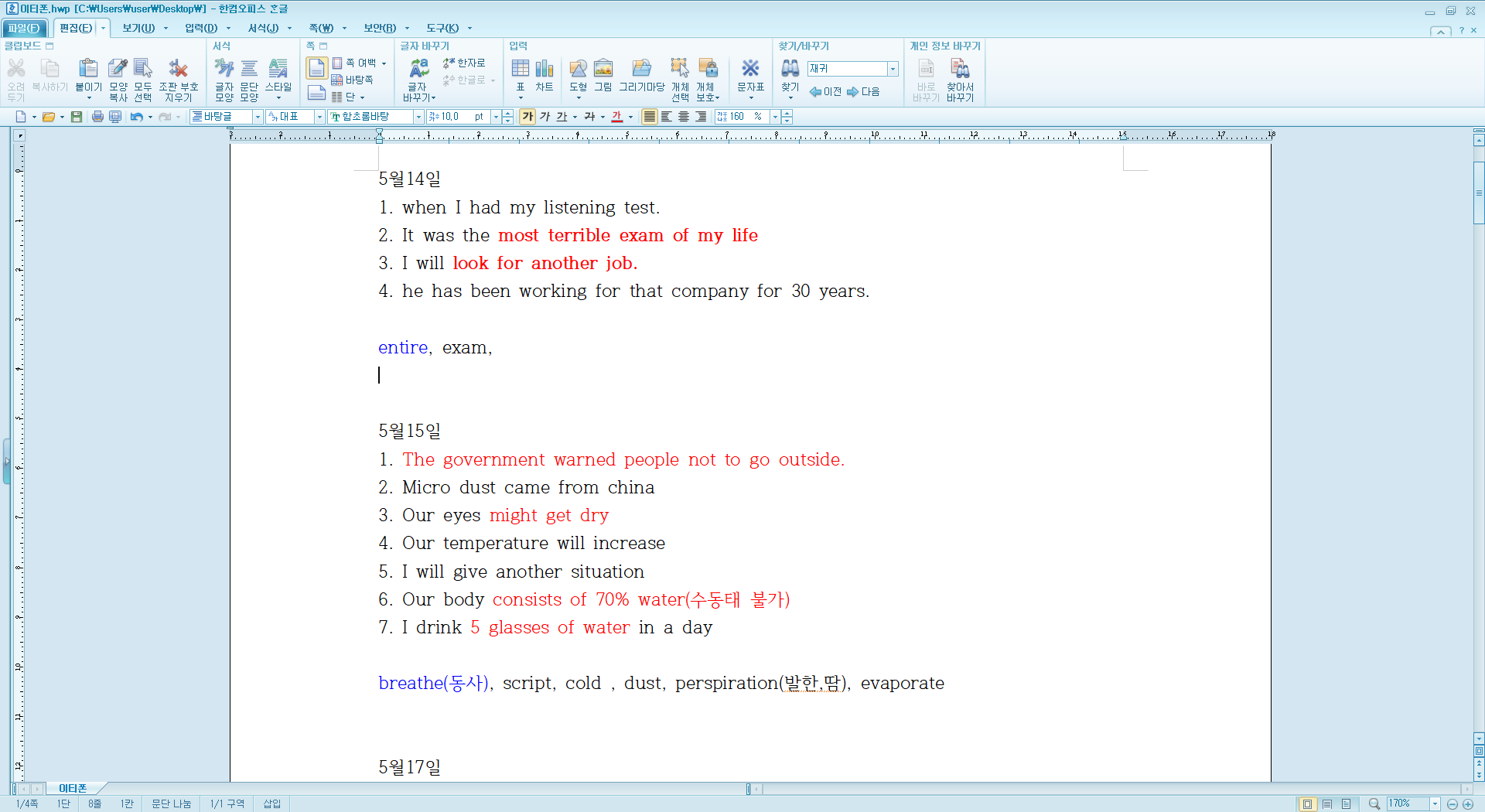
Task: Toggle bold (가) text formatting
Action: point(527,117)
